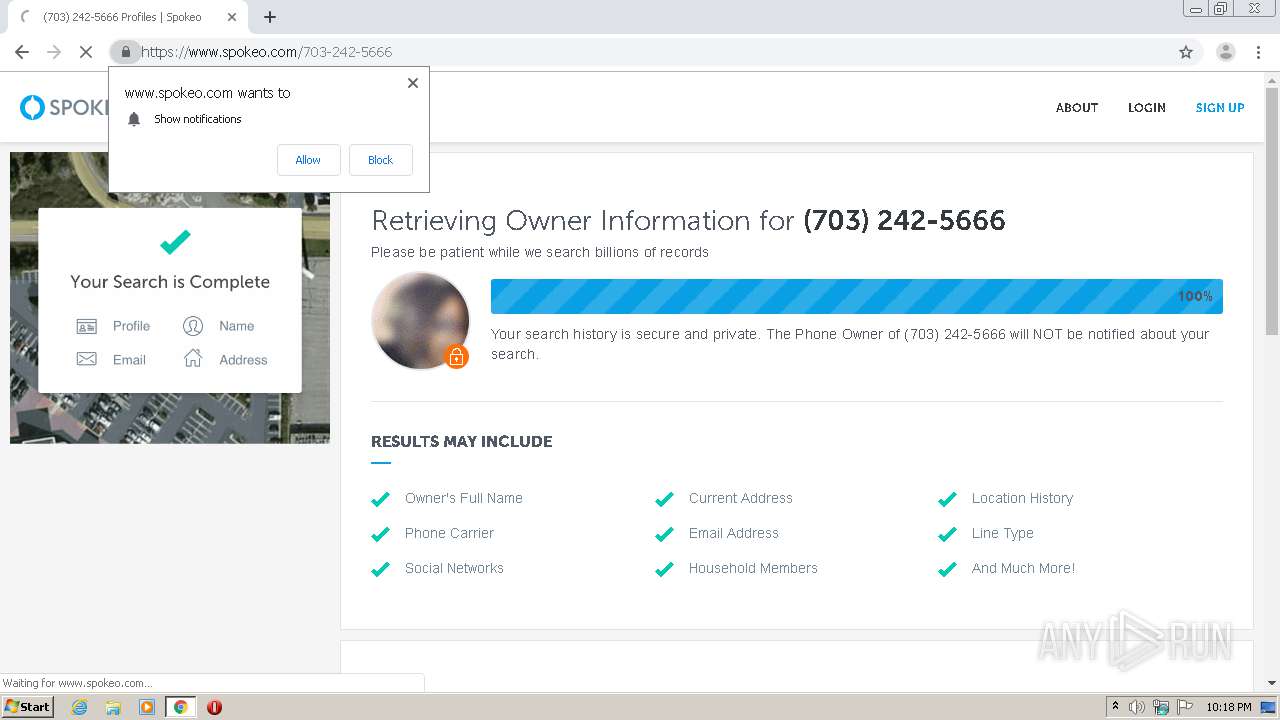Viewport: 1280px width, 720px height.
Task: Click the padlock site info icon
Action: pos(125,52)
